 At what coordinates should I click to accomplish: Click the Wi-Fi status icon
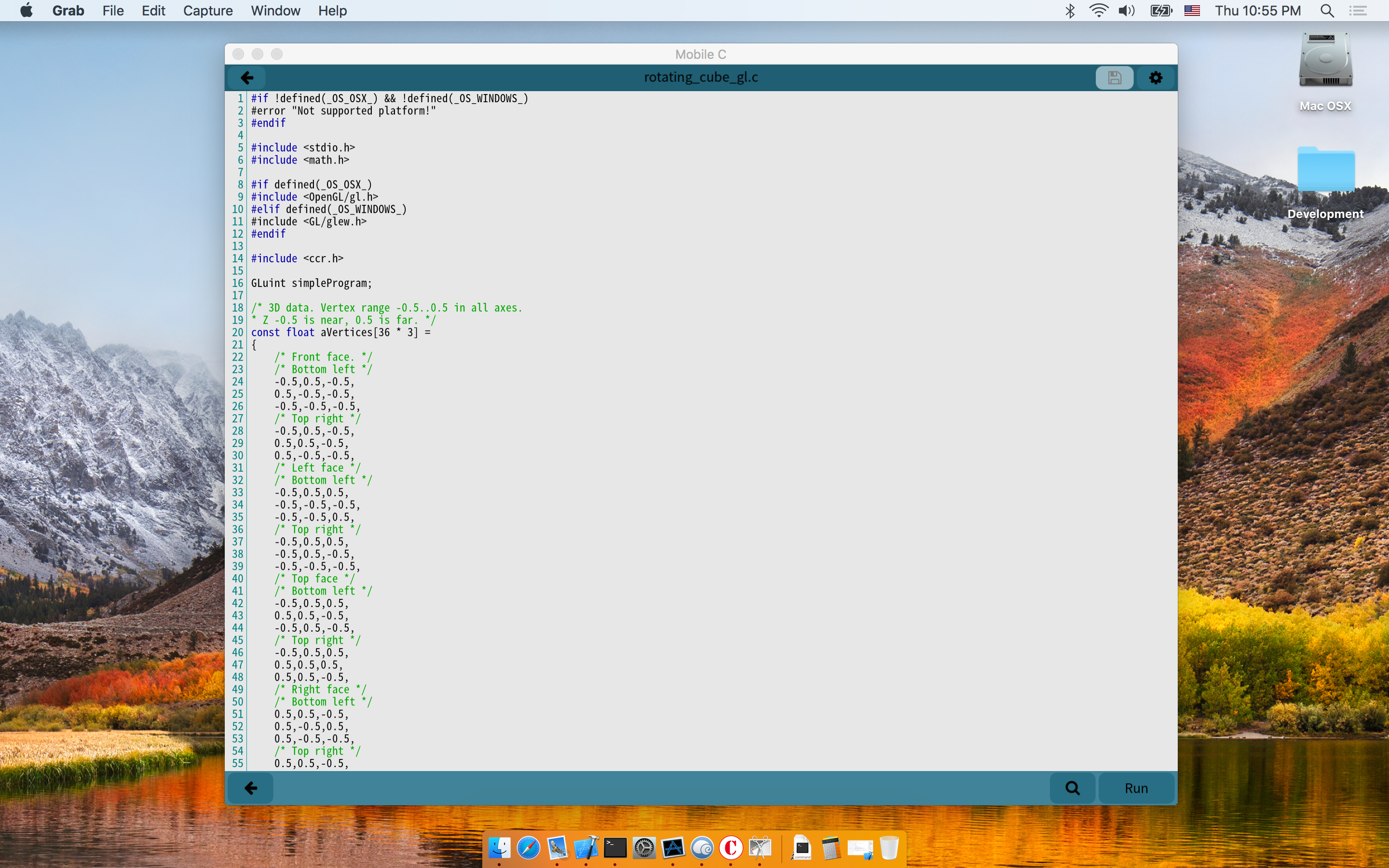[1098, 10]
